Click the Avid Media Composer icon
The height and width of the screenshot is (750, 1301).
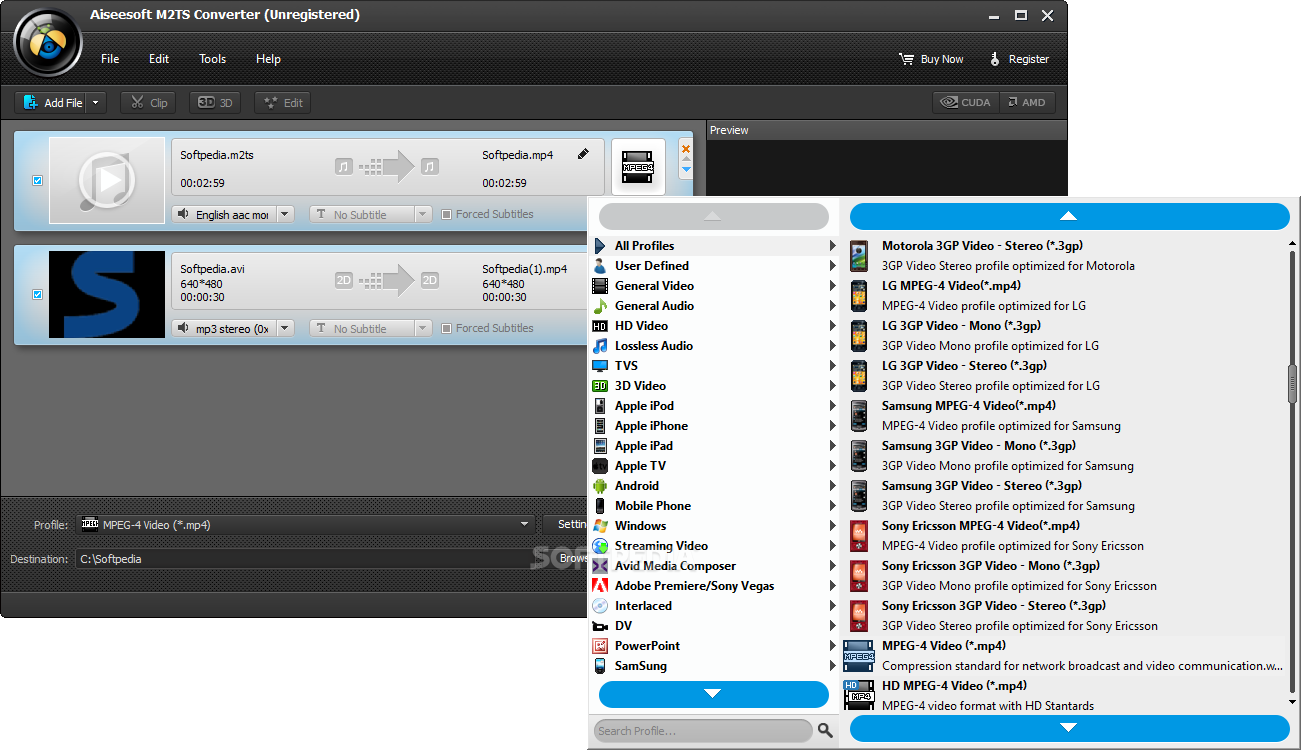600,566
